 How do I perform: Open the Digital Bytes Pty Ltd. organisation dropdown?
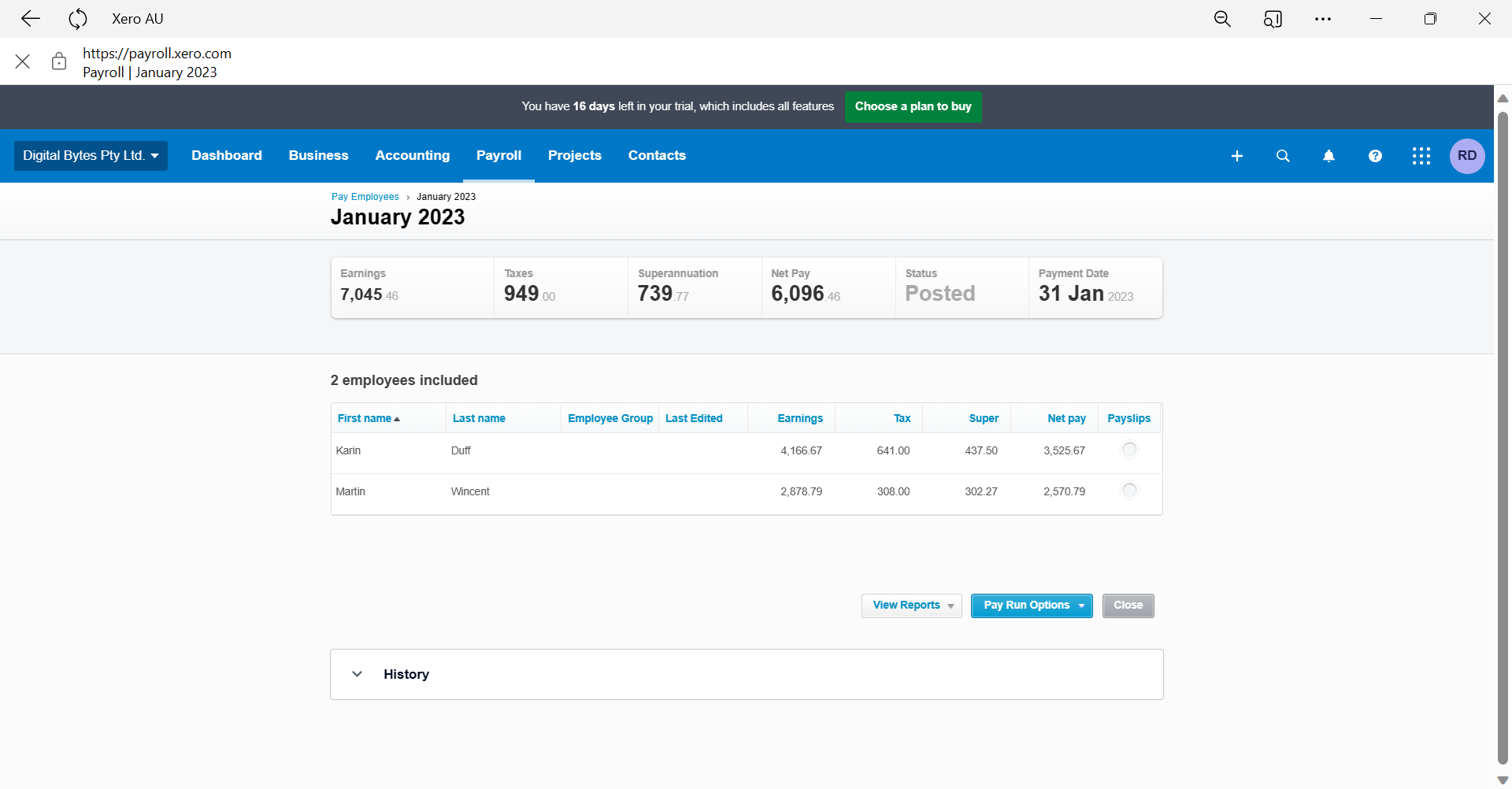click(91, 156)
